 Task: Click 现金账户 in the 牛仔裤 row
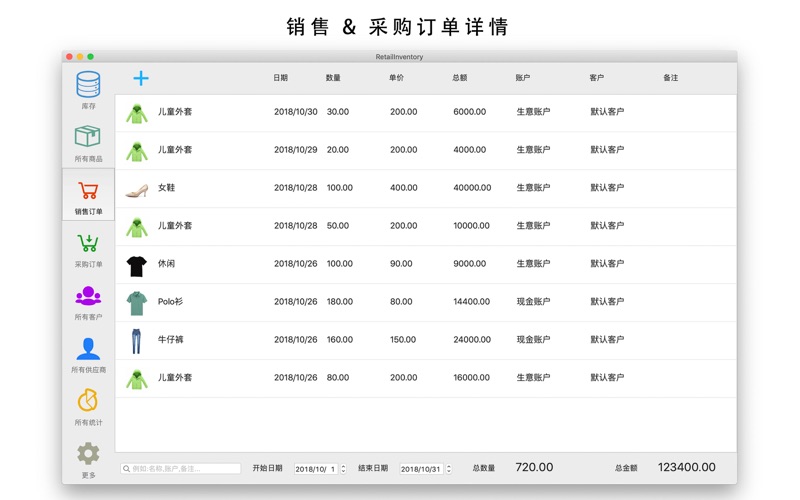(x=533, y=339)
